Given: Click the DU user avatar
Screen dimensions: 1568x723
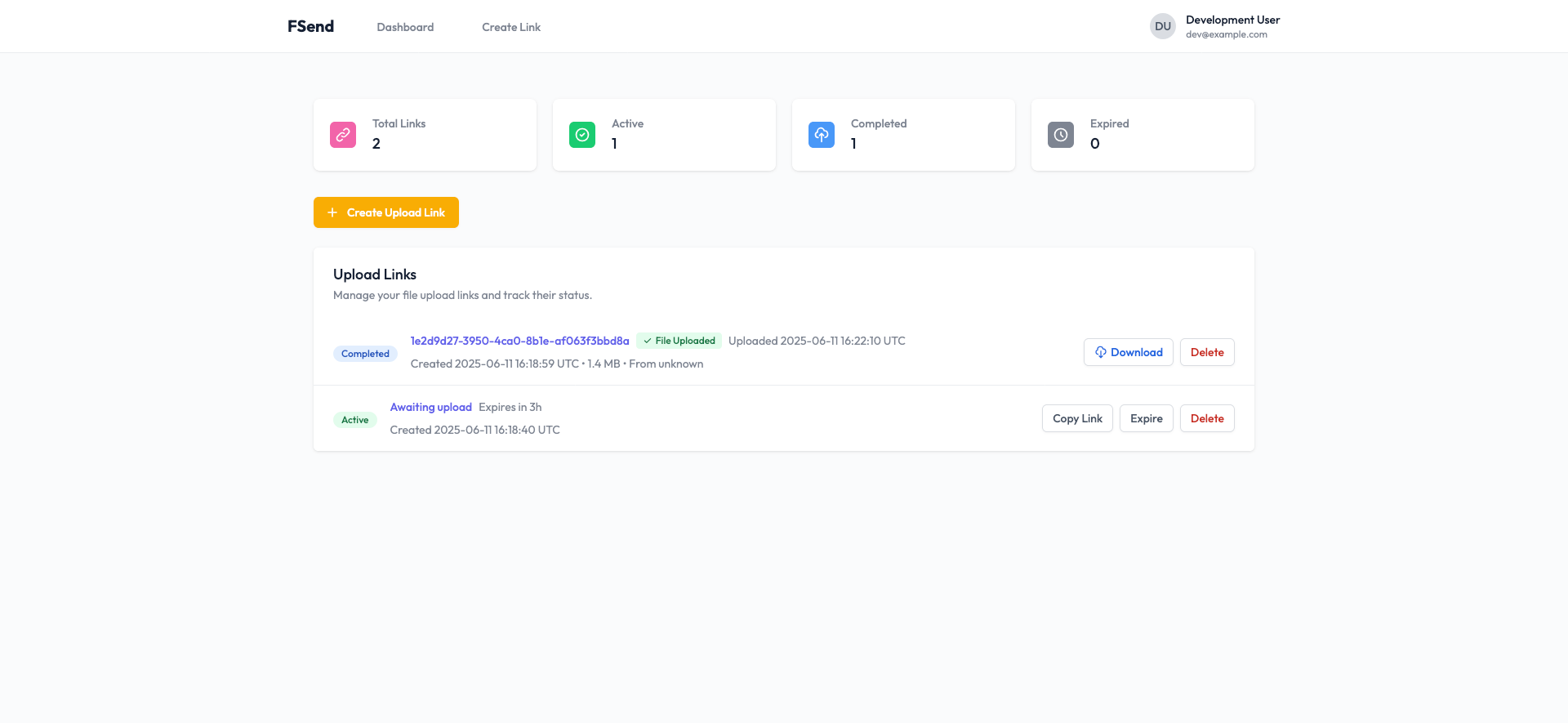Looking at the screenshot, I should [x=1163, y=26].
